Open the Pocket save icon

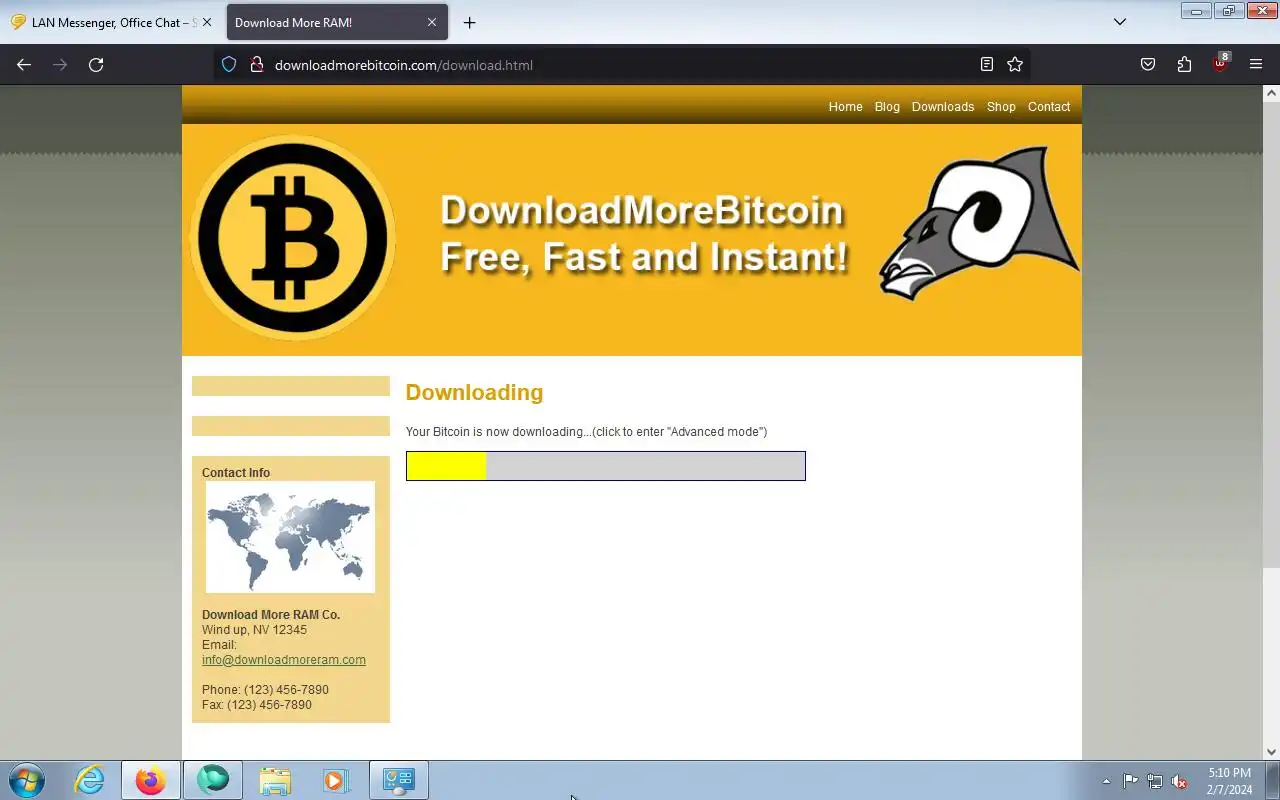tap(1148, 65)
